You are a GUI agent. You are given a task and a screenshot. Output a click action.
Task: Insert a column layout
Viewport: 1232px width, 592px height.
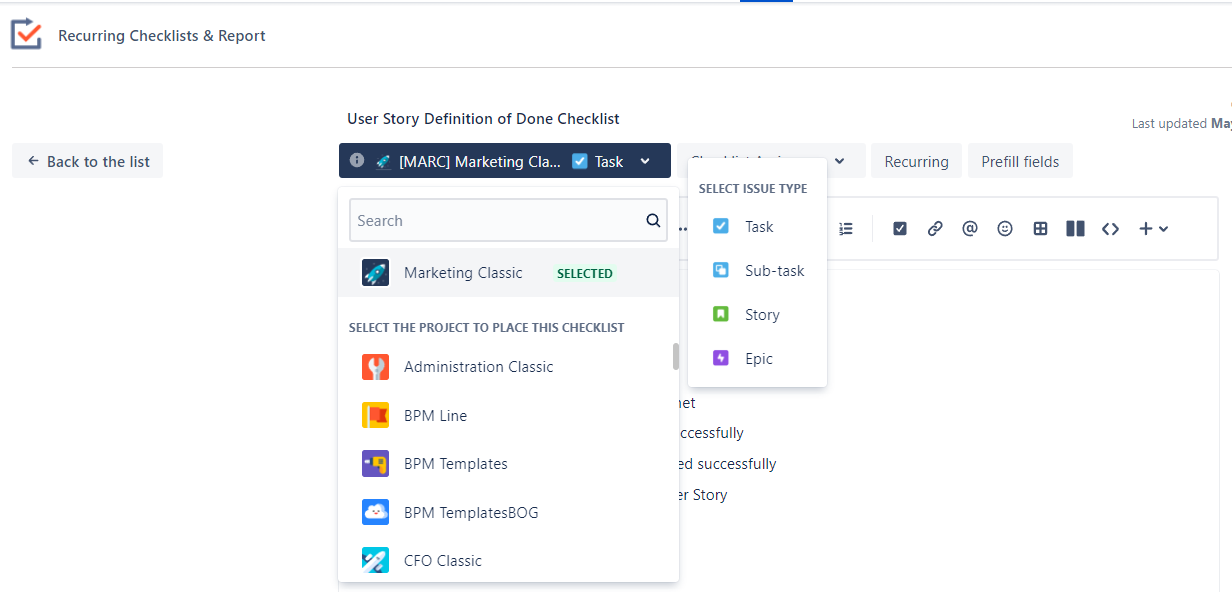1075,229
